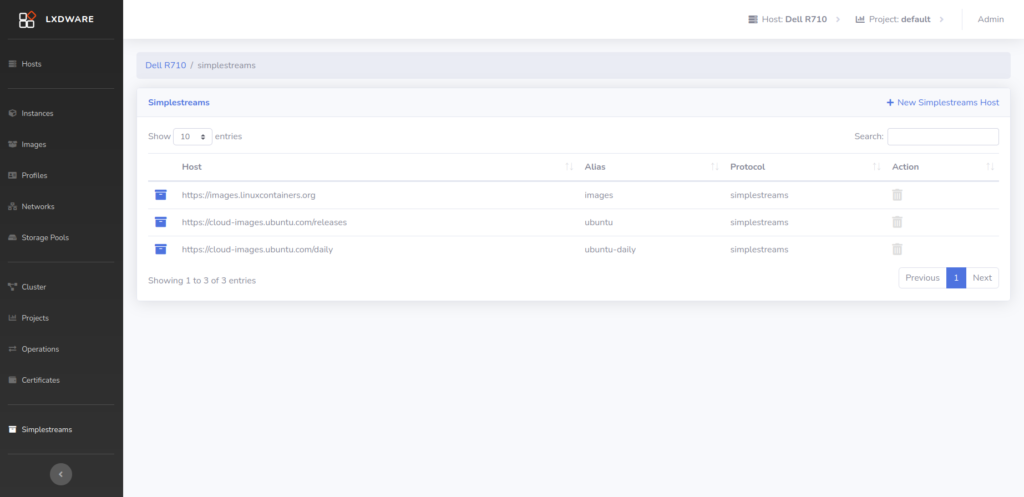Click archive icon for ubuntu-daily row
Viewport: 1024px width, 497px height.
click(x=161, y=249)
